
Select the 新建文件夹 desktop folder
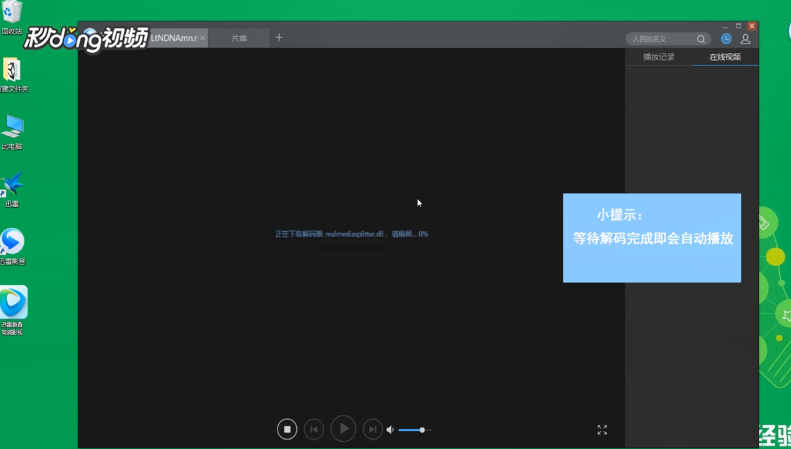(x=13, y=75)
